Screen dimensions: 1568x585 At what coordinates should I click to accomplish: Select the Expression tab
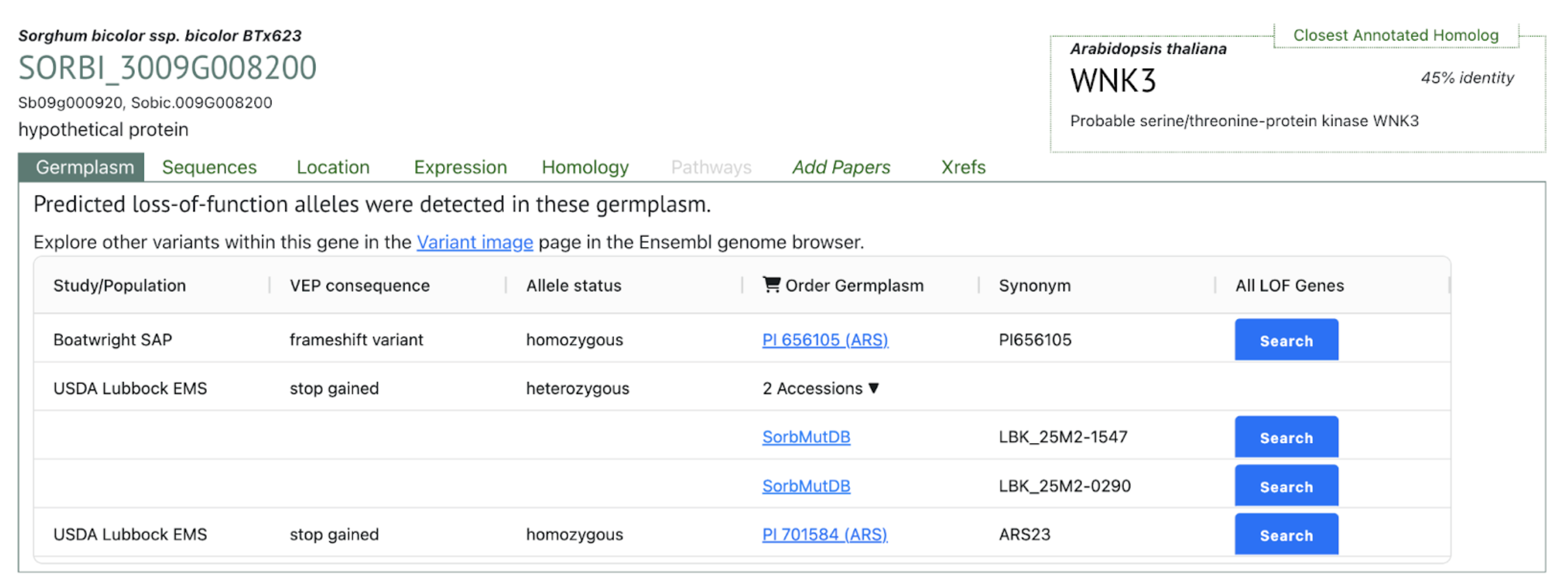[460, 167]
